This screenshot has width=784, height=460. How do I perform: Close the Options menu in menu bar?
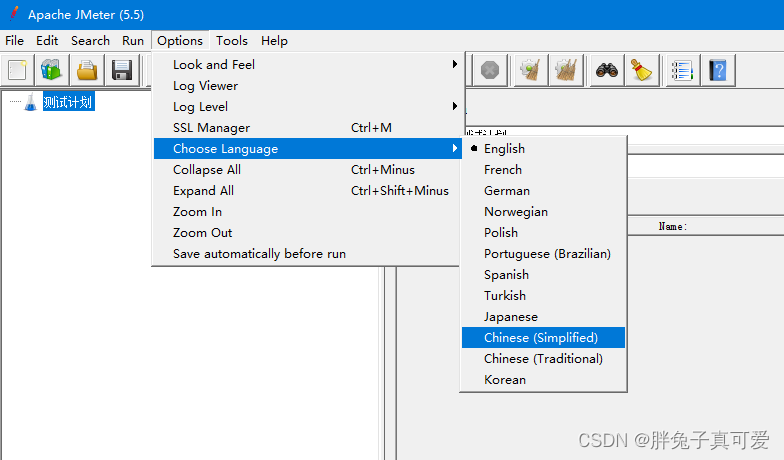coord(180,40)
